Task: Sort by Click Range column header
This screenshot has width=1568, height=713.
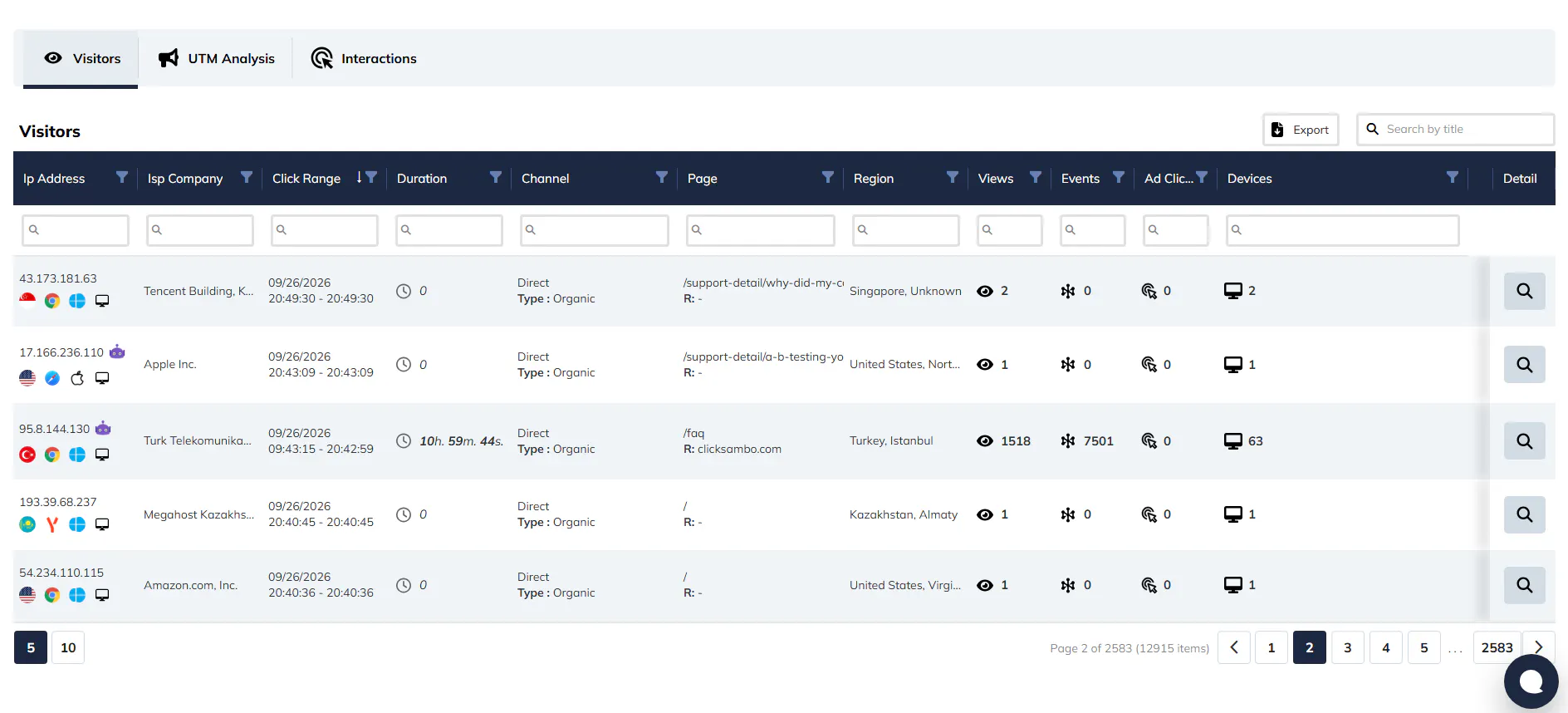Action: click(x=306, y=179)
